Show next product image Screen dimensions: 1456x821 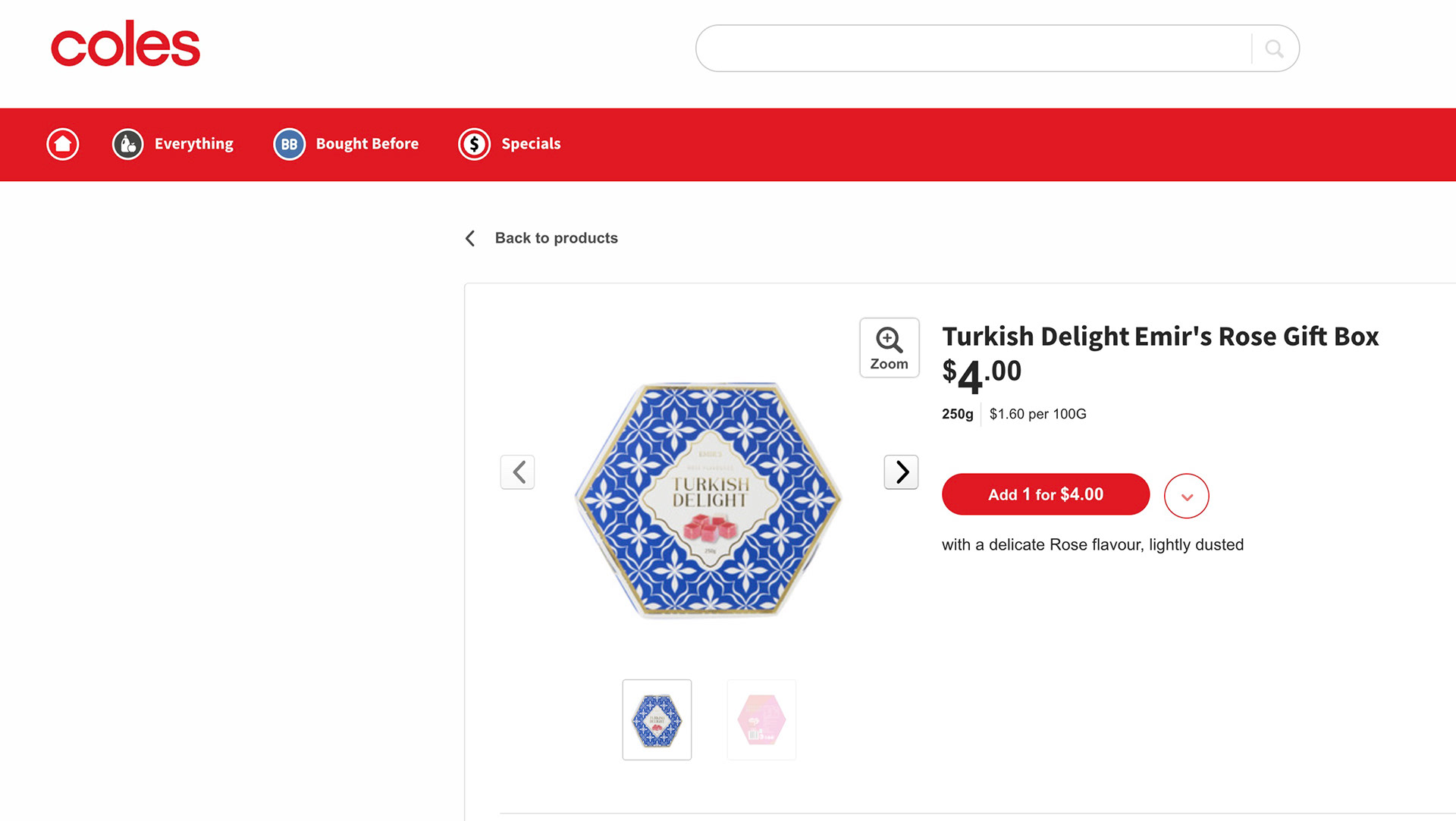tap(901, 472)
